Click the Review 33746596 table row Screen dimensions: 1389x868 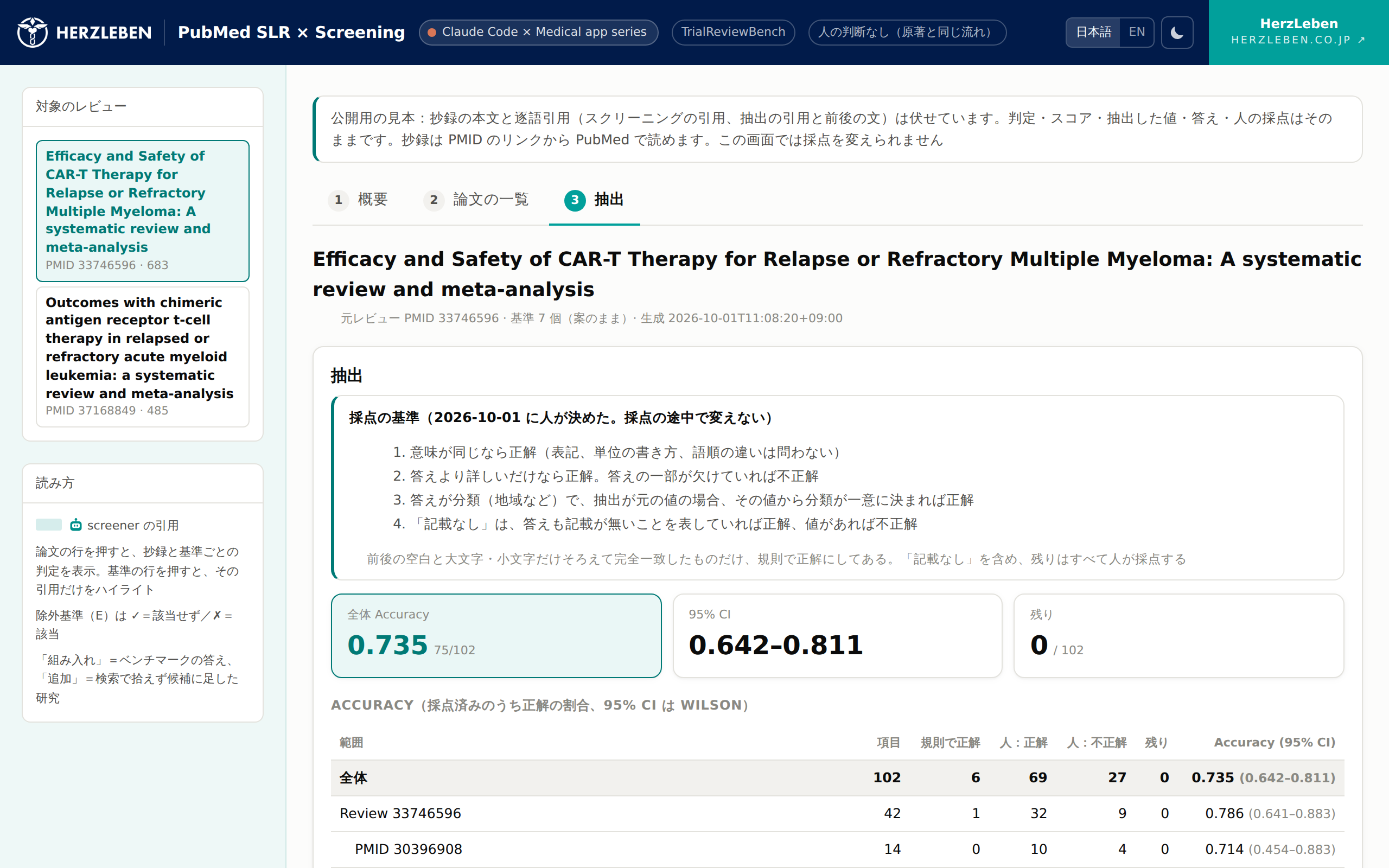tap(837, 813)
